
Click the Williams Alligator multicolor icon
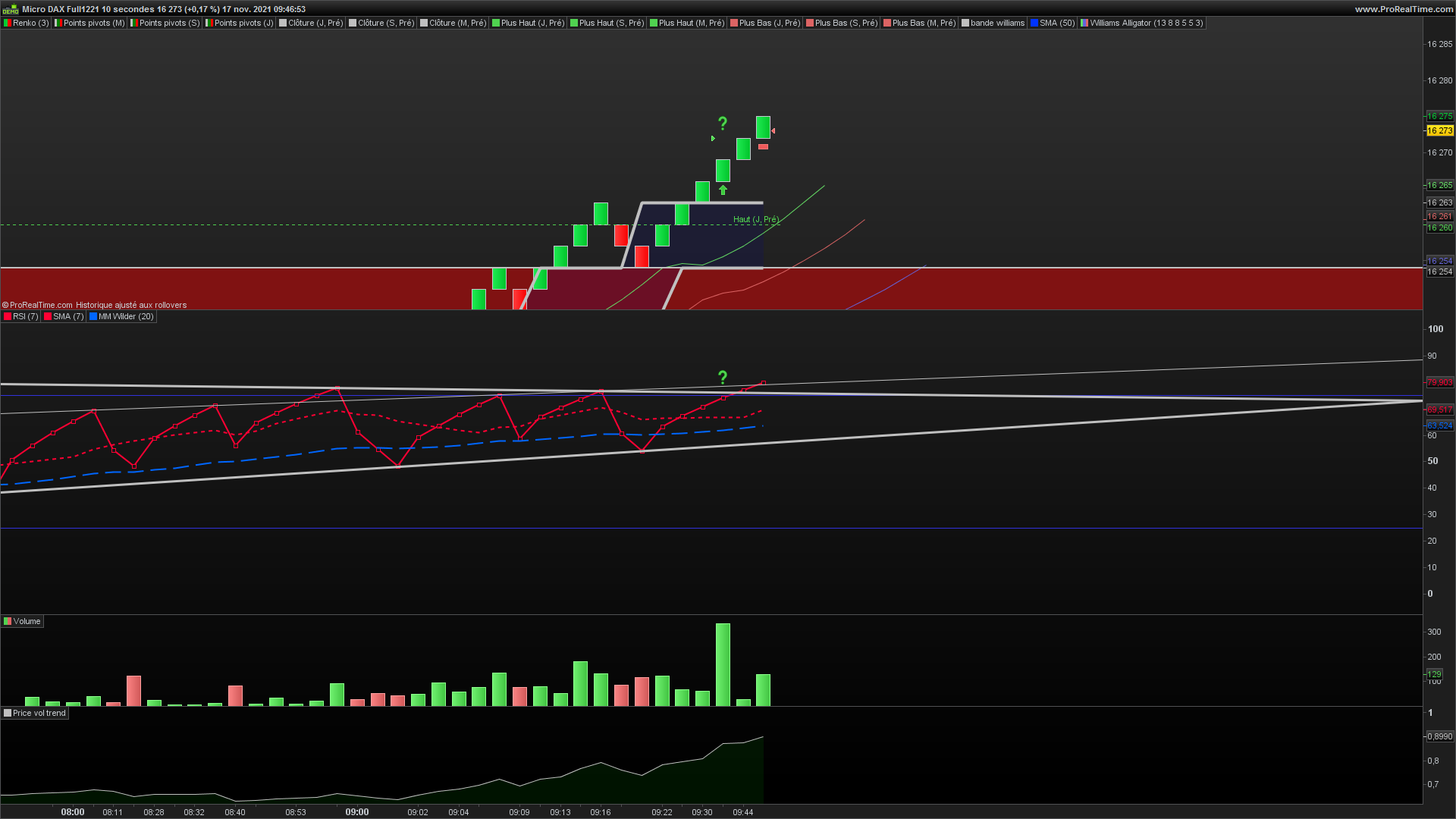pos(1084,24)
